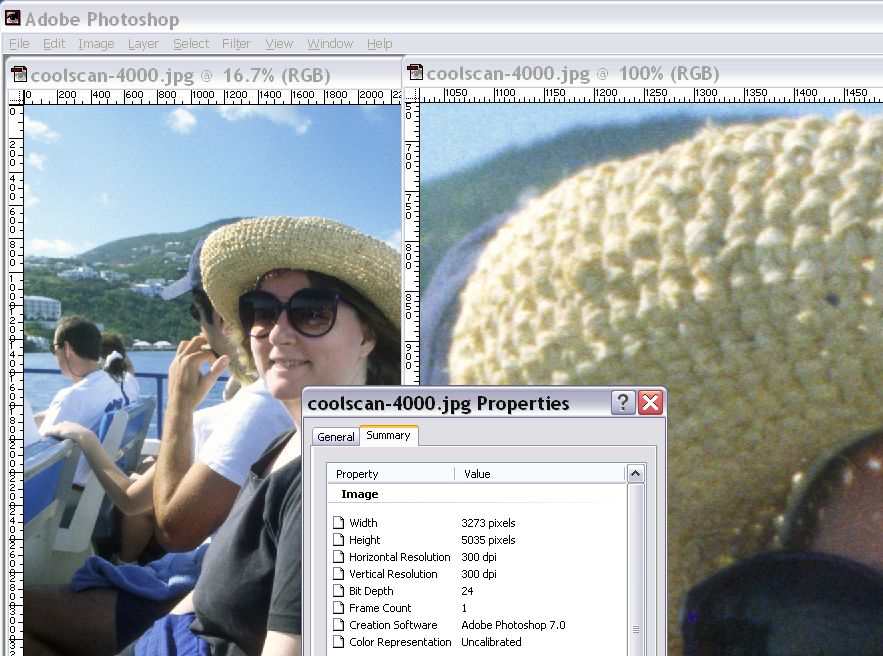Viewport: 883px width, 656px height.
Task: Click the 'Horizontal Resolution' property label
Action: coord(400,557)
